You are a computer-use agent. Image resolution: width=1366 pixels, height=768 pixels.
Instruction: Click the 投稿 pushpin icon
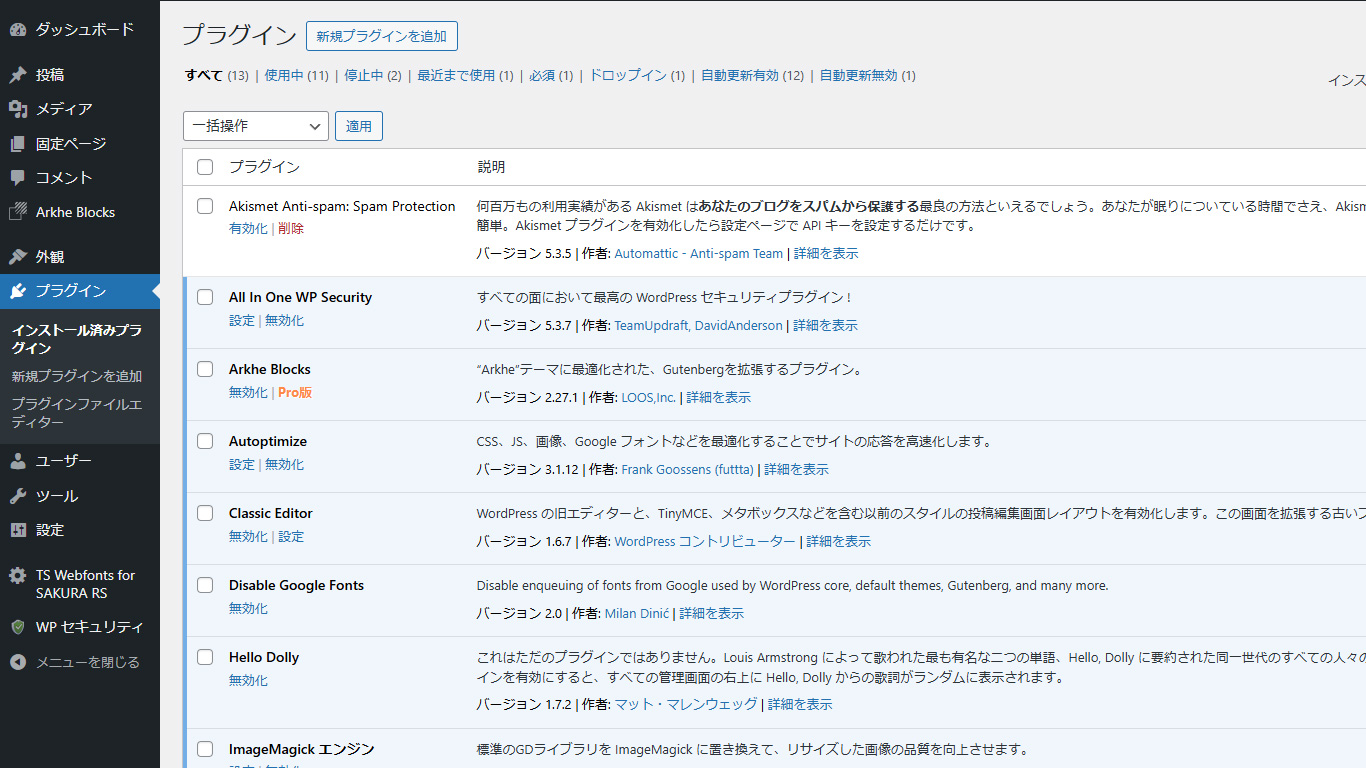tap(18, 75)
